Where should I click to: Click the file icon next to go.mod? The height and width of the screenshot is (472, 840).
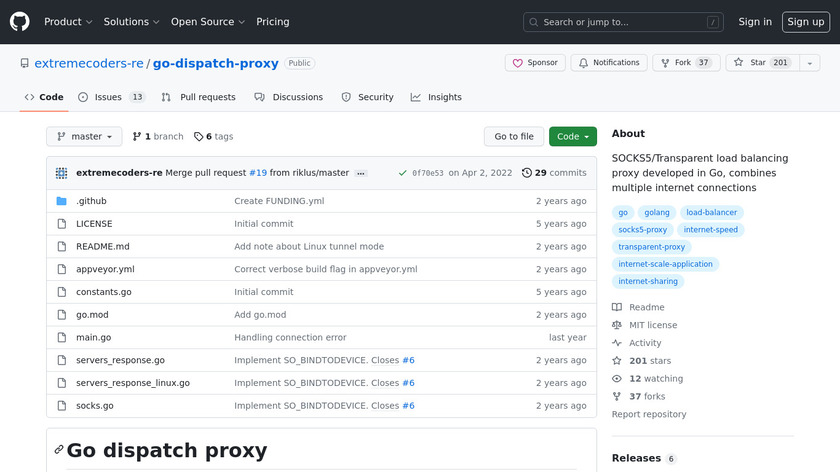62,314
